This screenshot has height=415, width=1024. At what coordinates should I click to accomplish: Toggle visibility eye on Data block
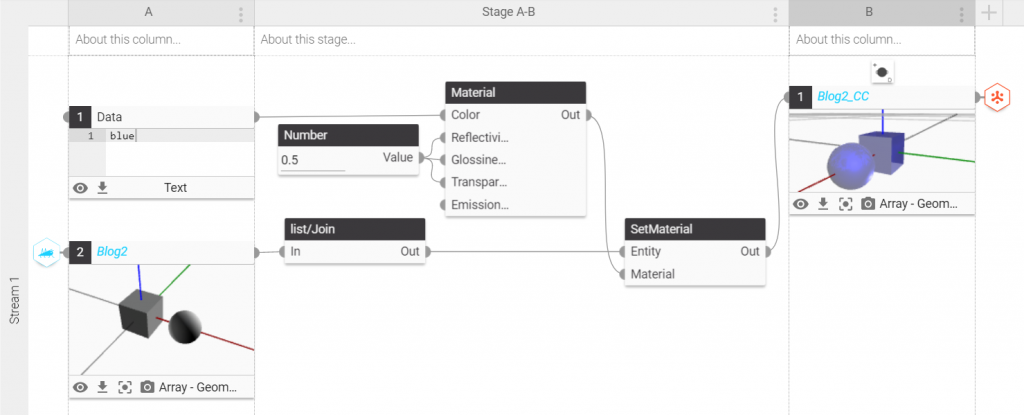pyautogui.click(x=81, y=187)
